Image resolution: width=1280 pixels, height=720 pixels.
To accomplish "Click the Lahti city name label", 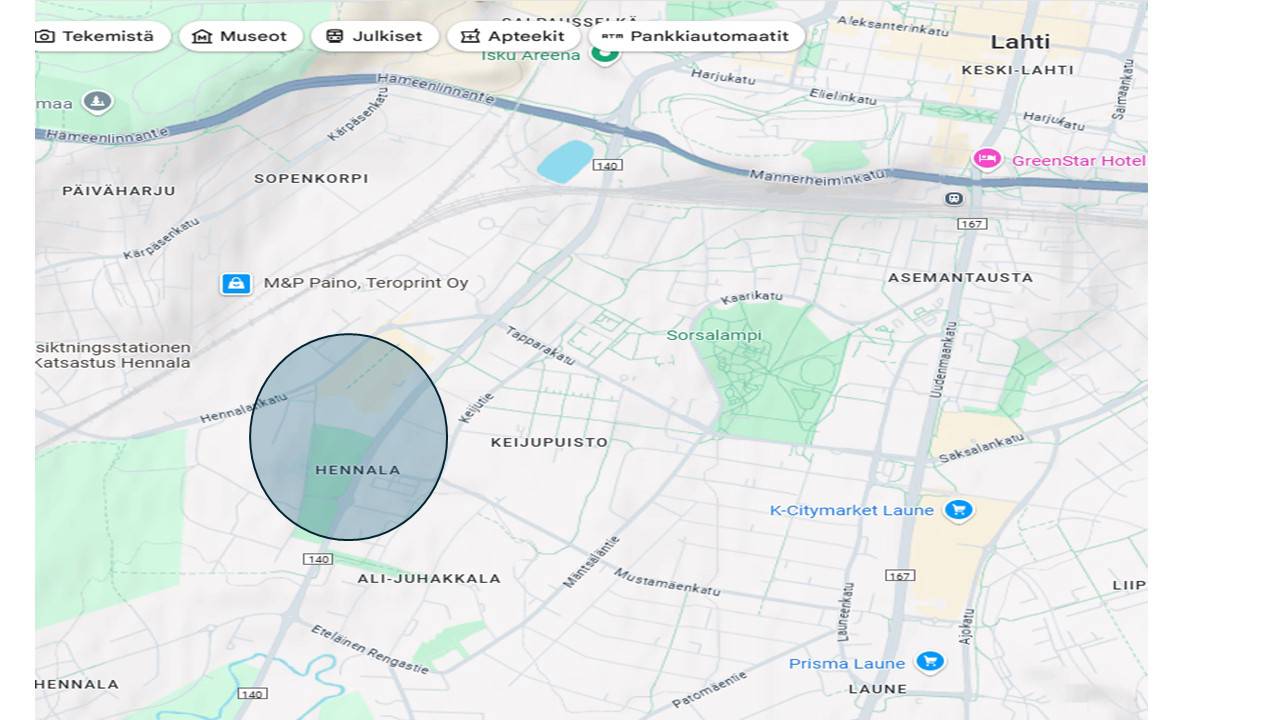I will pos(1020,42).
